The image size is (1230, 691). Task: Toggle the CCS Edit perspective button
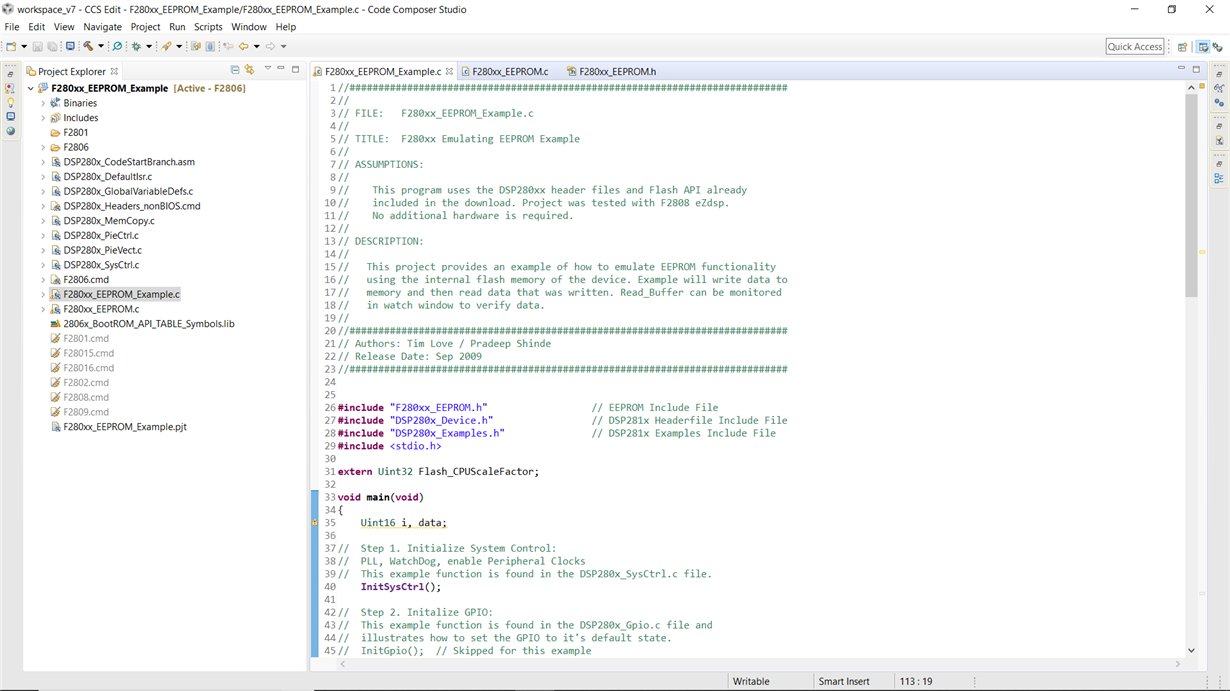coord(1203,47)
